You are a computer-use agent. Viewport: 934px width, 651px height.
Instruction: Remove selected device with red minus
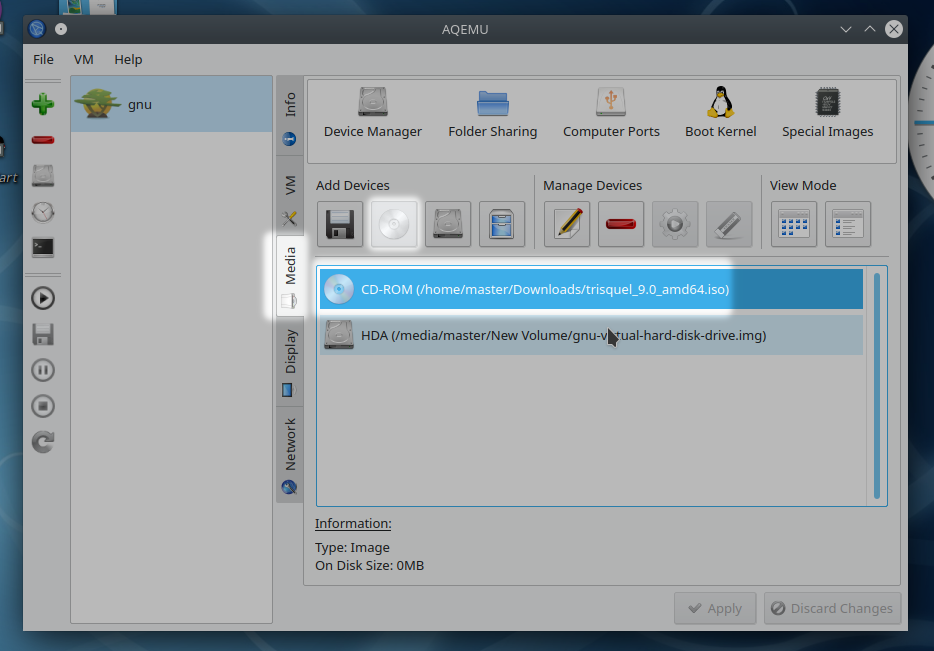point(621,225)
